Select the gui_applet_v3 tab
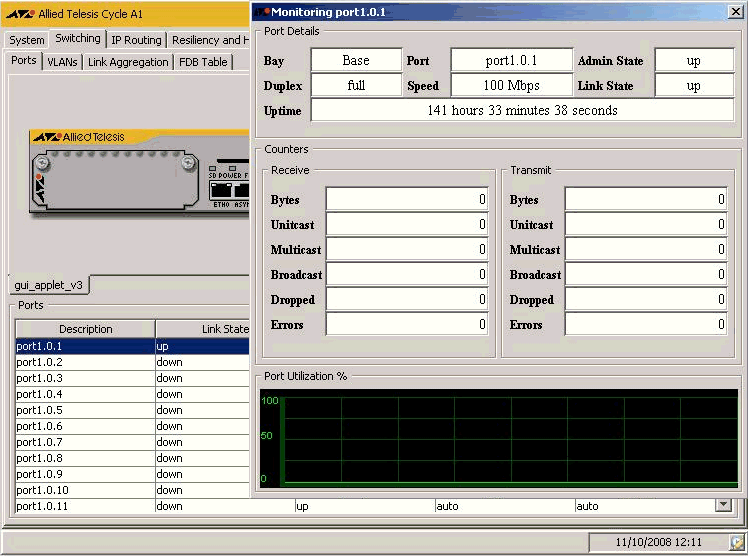The height and width of the screenshot is (556, 748). pos(48,285)
